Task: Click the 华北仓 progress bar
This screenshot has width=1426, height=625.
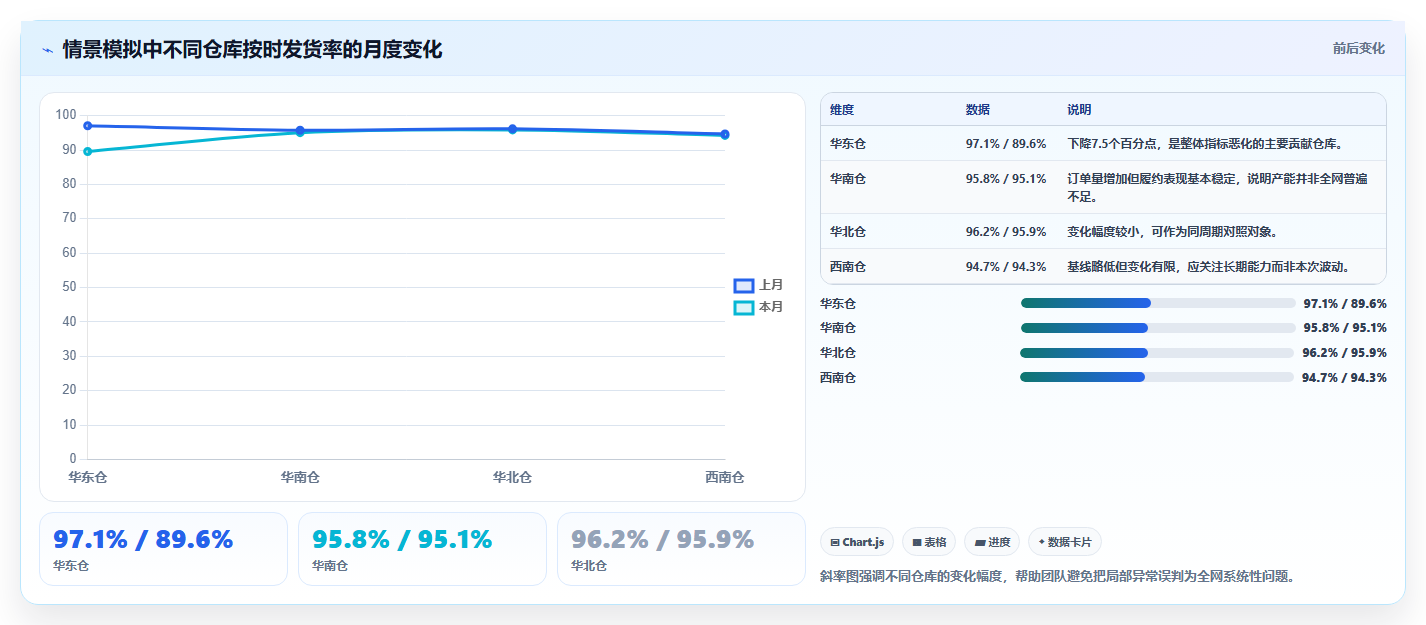Action: click(x=1157, y=353)
